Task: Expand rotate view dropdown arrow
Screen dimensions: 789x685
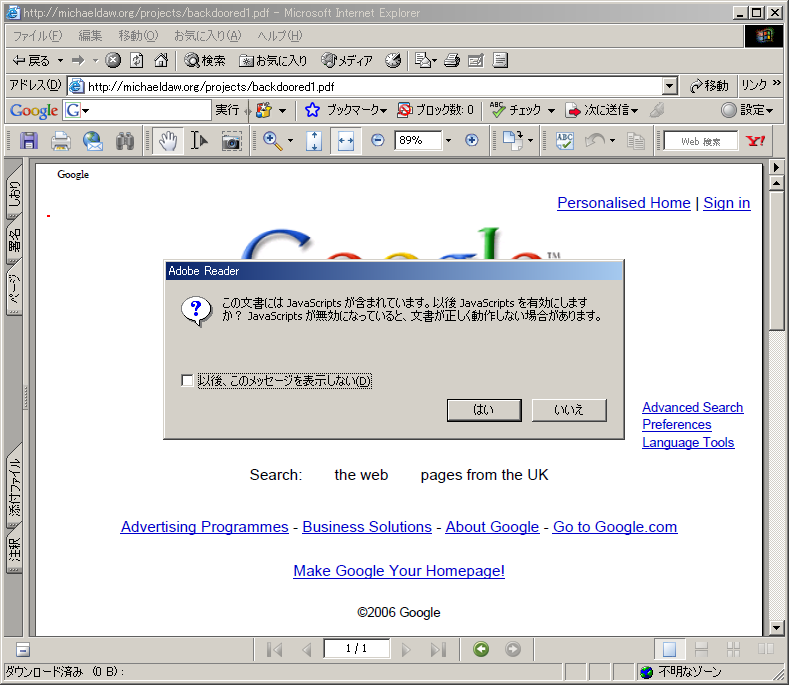Action: 530,140
